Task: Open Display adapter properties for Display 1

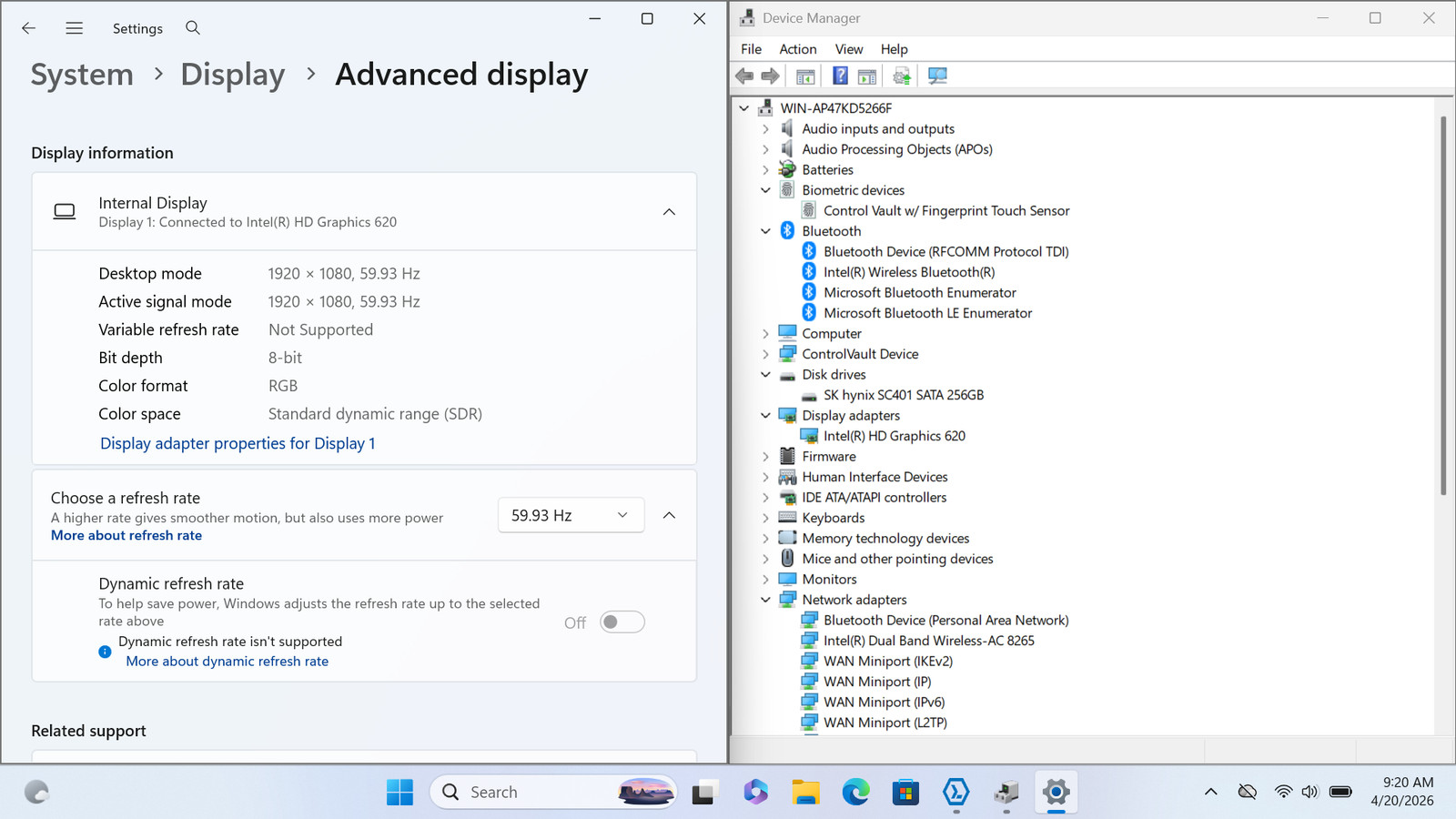Action: tap(238, 443)
